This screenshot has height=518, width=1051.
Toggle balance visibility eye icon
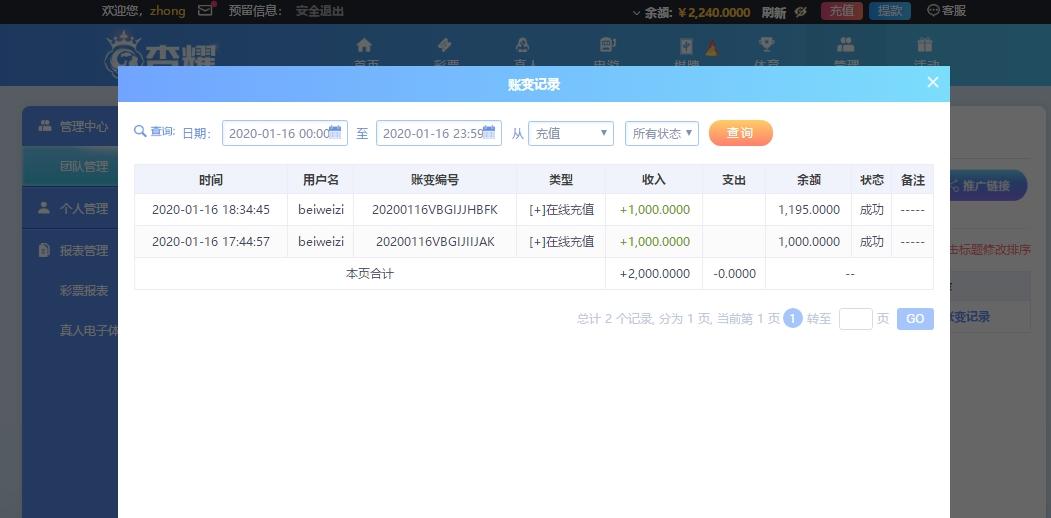point(800,12)
